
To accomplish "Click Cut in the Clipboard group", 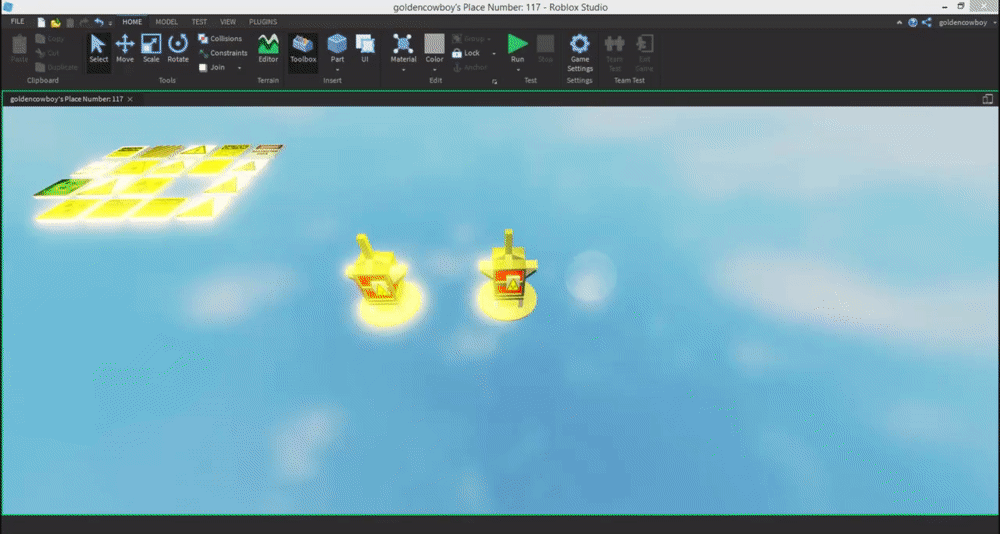I will (48, 53).
